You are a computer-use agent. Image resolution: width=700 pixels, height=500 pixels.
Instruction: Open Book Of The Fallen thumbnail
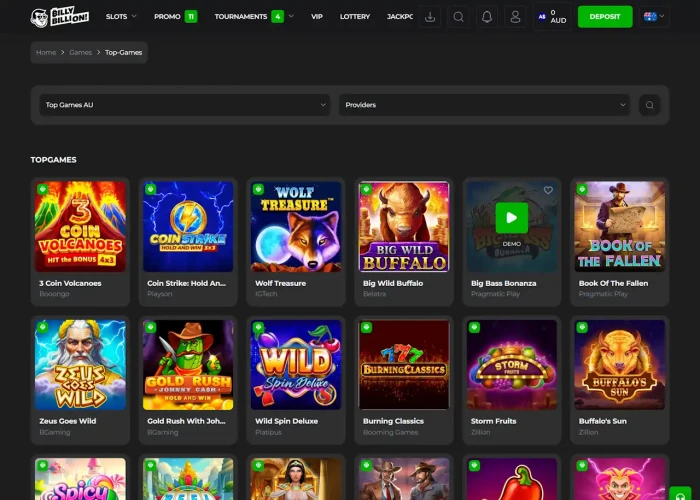click(620, 226)
